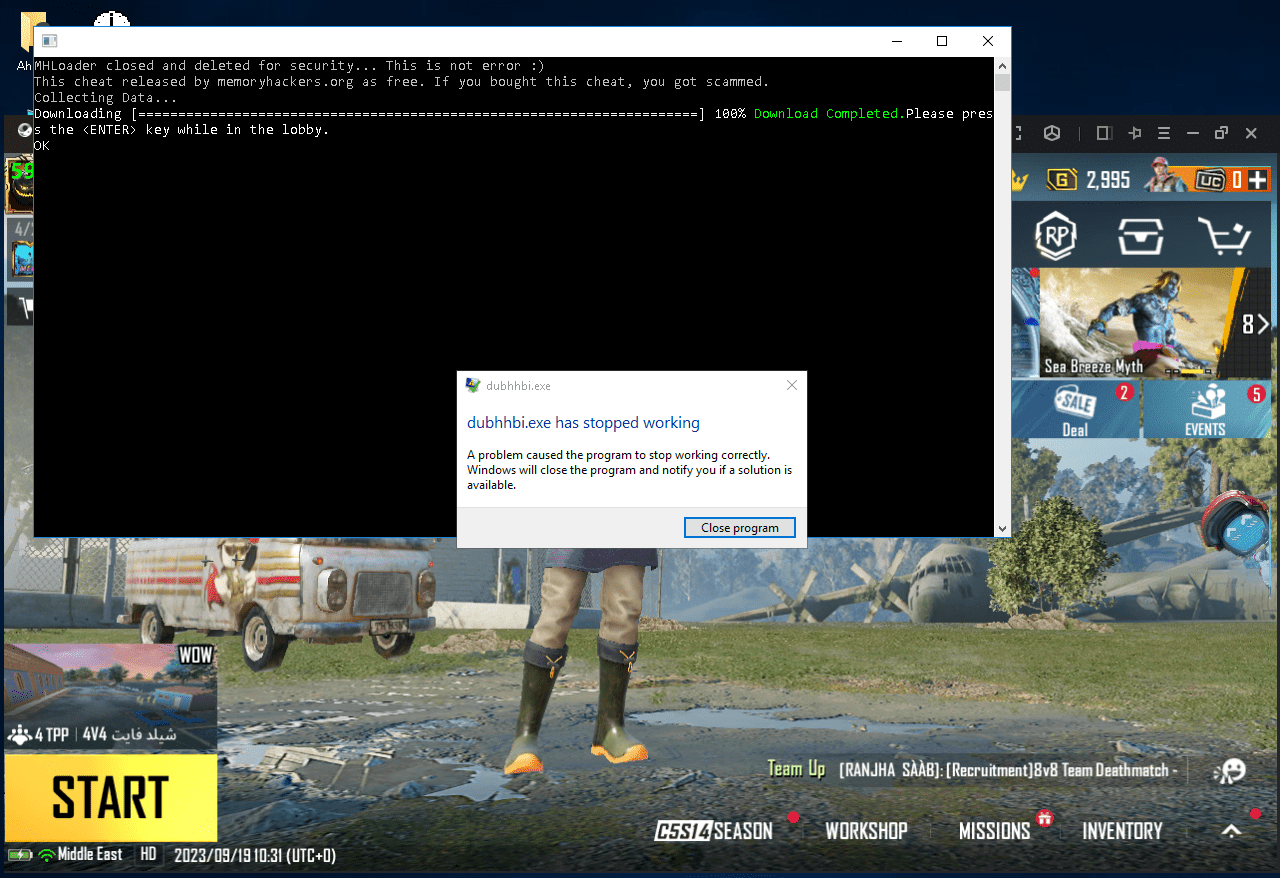The width and height of the screenshot is (1280, 878).
Task: Click the console scrollbar up arrow
Action: point(1002,65)
